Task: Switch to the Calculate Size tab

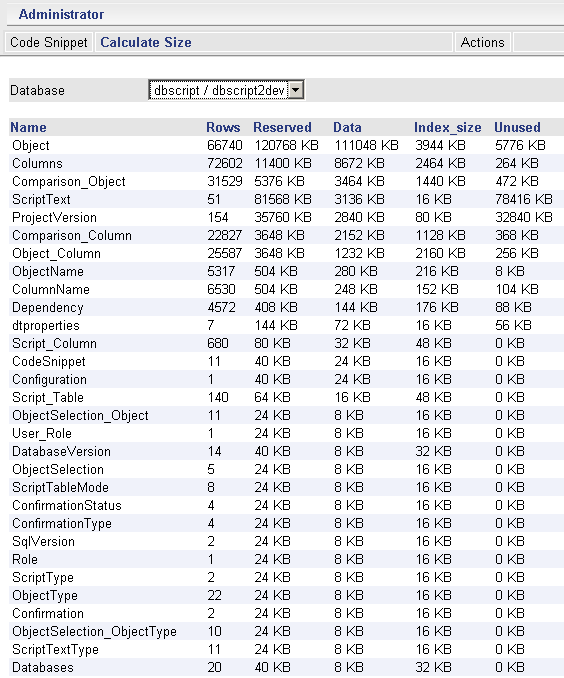Action: (x=146, y=42)
